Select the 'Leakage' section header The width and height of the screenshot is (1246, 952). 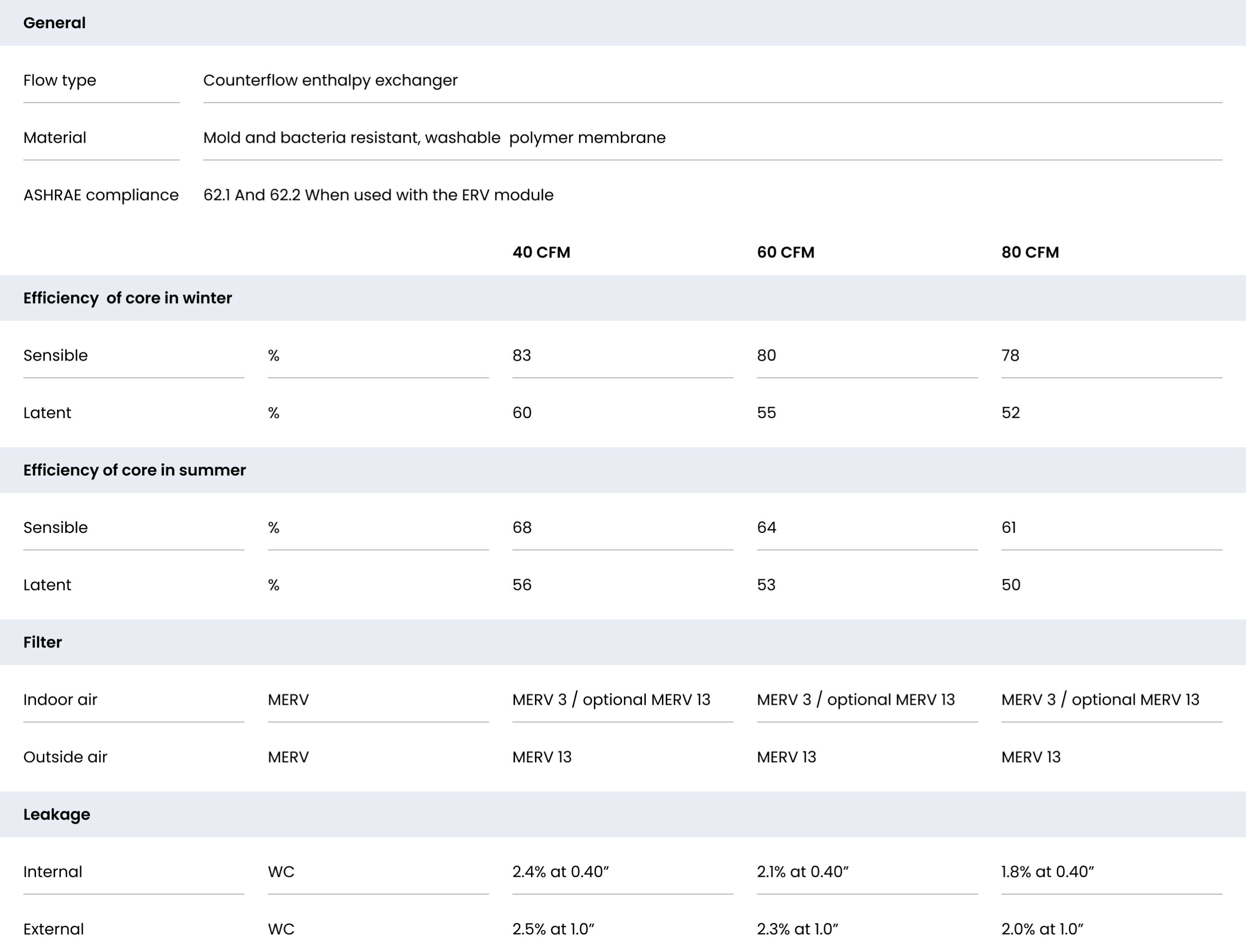(x=56, y=814)
